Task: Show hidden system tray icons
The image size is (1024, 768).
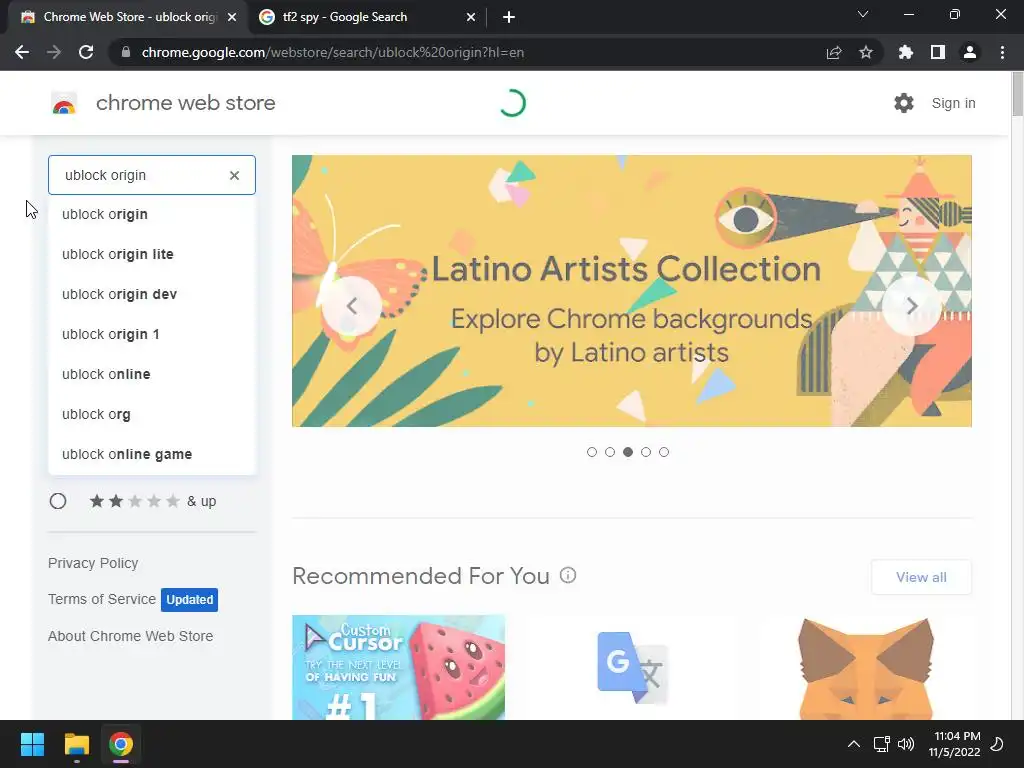Action: pyautogui.click(x=854, y=744)
